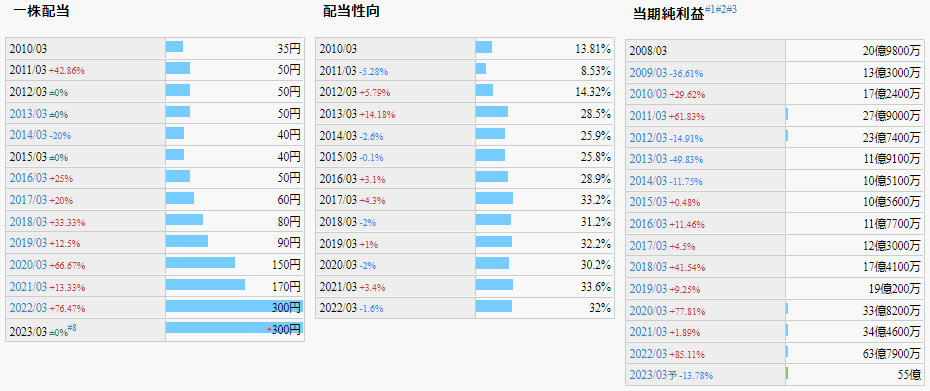Click the -5.28% change in 配当性向 table
Viewport: 930px width, 391px height.
point(374,72)
